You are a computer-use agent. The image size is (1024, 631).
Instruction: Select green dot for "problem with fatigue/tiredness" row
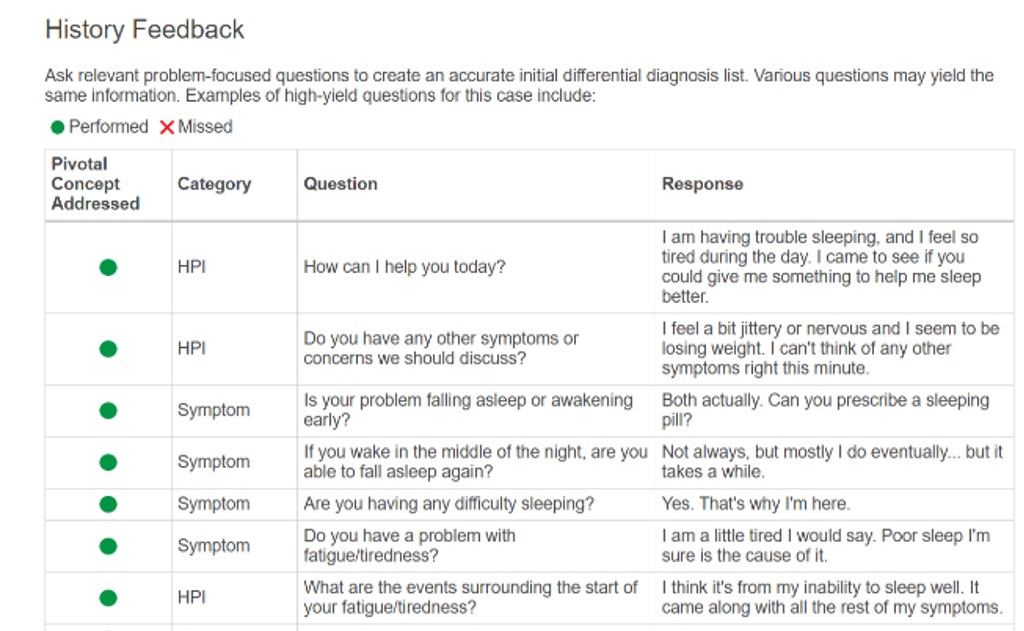pos(108,546)
